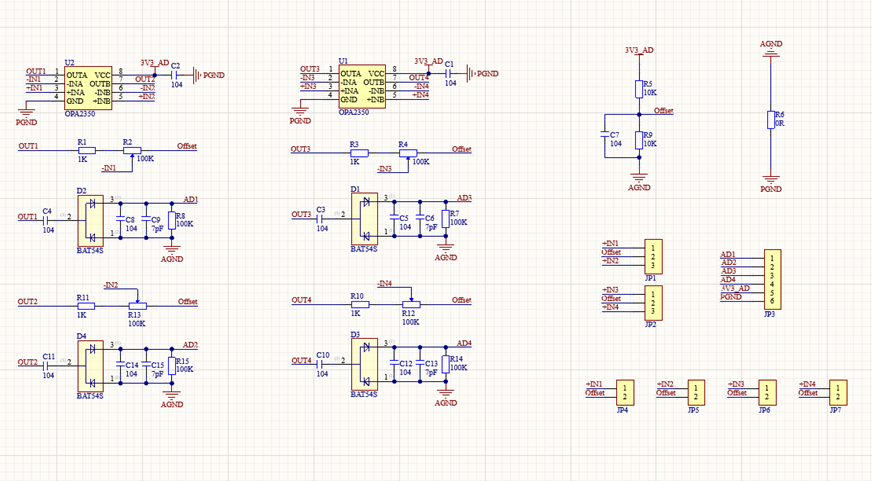Click coupling capacitor C3
872x481 pixels.
coord(321,219)
